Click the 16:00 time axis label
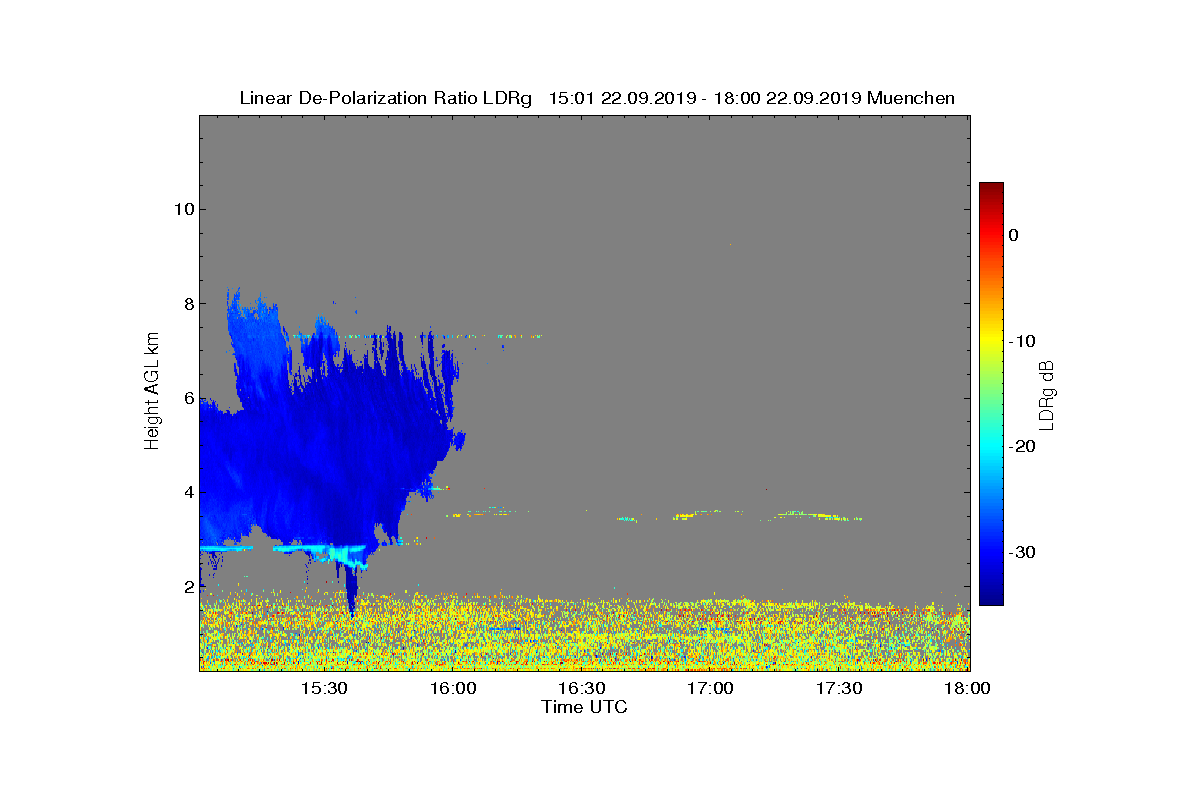 [453, 688]
